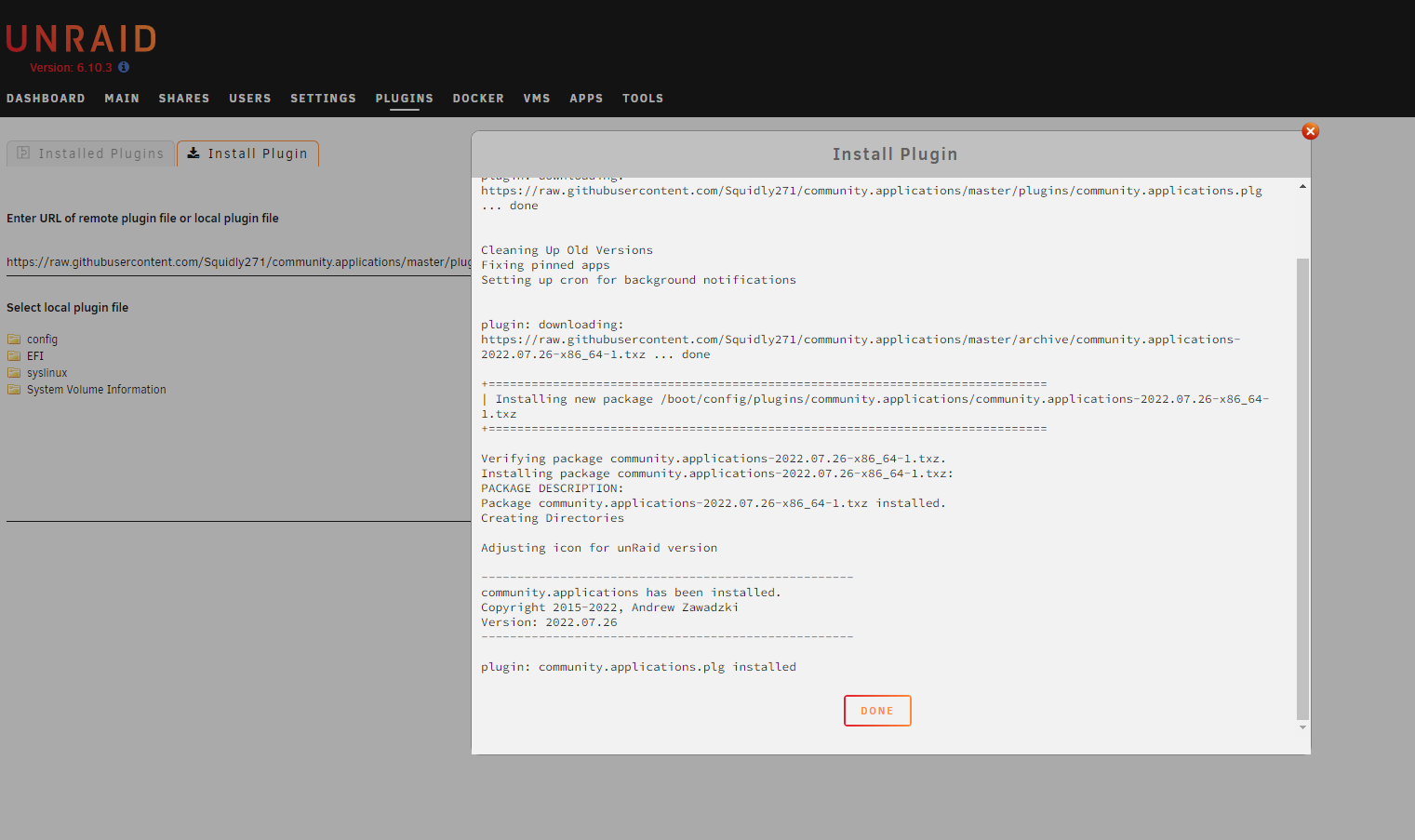
Task: Click 'plugin: community.applications.plg installed' line
Action: point(638,667)
